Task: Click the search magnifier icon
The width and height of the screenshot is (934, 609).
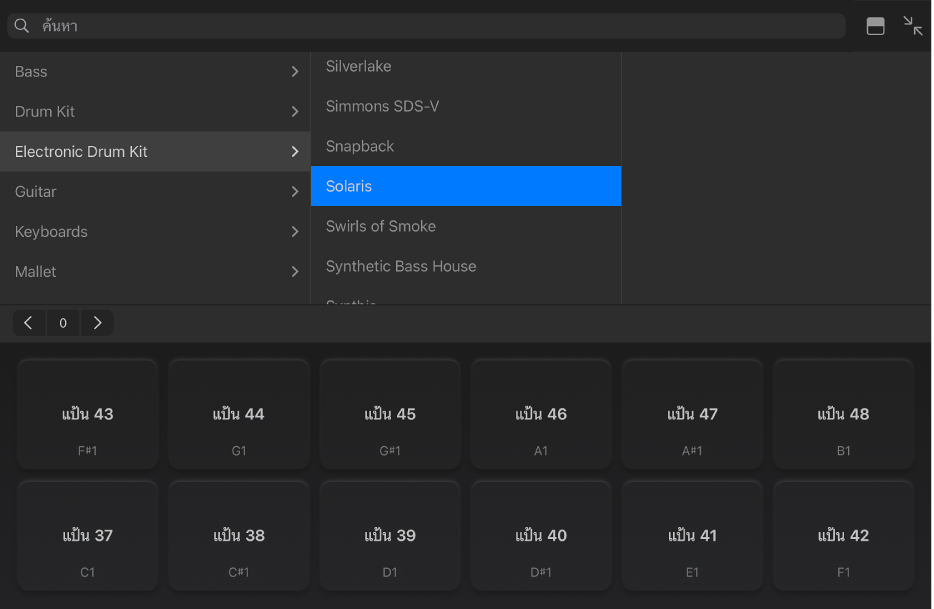Action: (21, 26)
